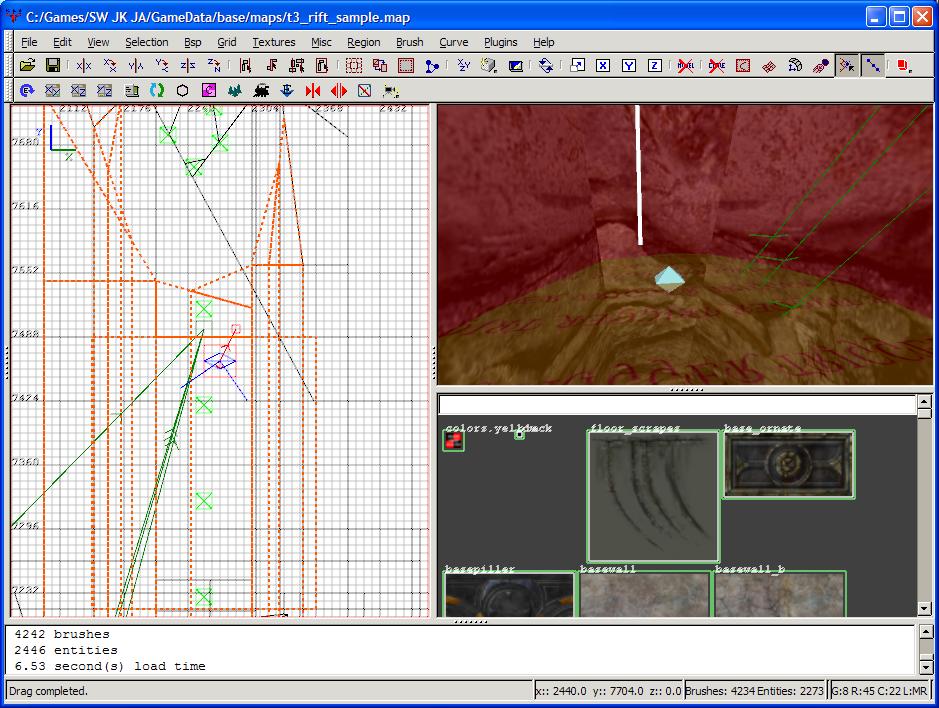Image resolution: width=939 pixels, height=708 pixels.
Task: Click the green pine trees icon
Action: (x=235, y=90)
